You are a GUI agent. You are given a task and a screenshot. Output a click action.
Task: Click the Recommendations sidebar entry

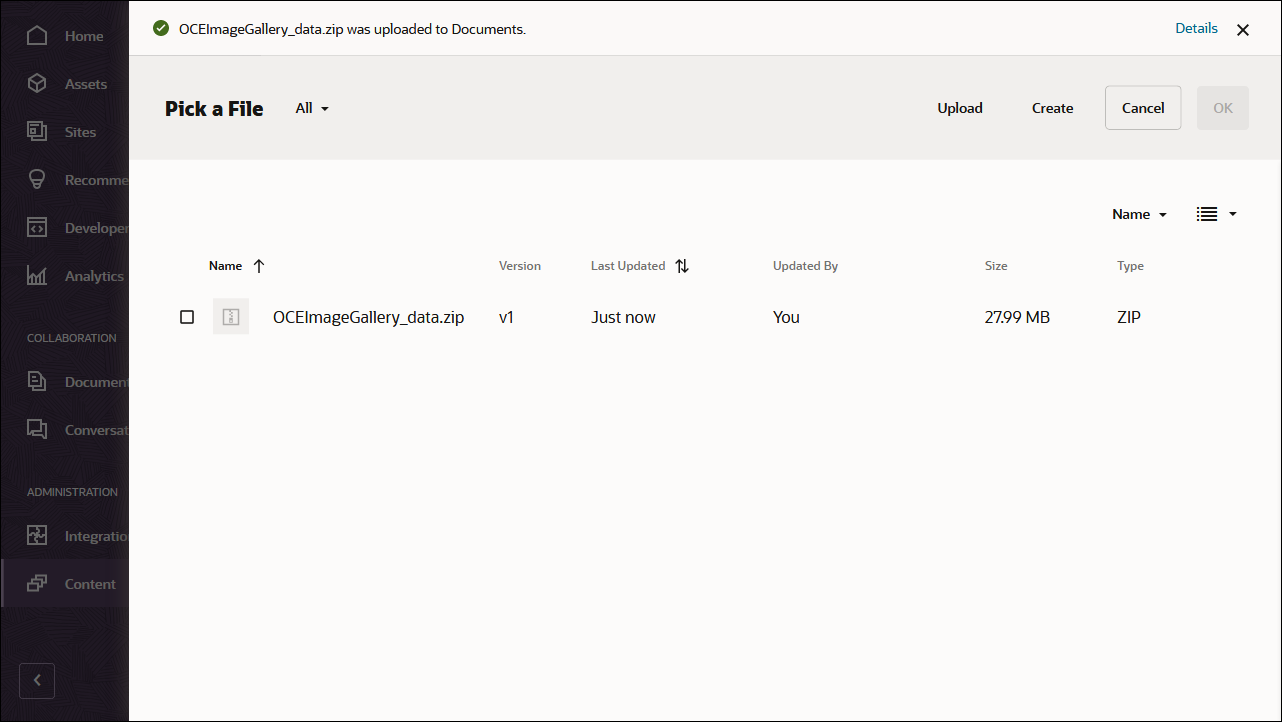(37, 179)
